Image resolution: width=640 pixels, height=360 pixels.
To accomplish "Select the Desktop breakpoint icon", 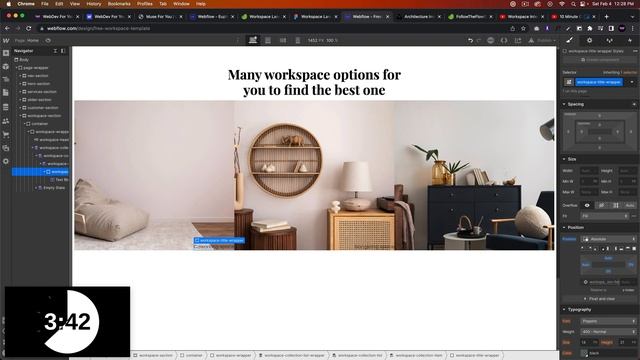I will [253, 40].
